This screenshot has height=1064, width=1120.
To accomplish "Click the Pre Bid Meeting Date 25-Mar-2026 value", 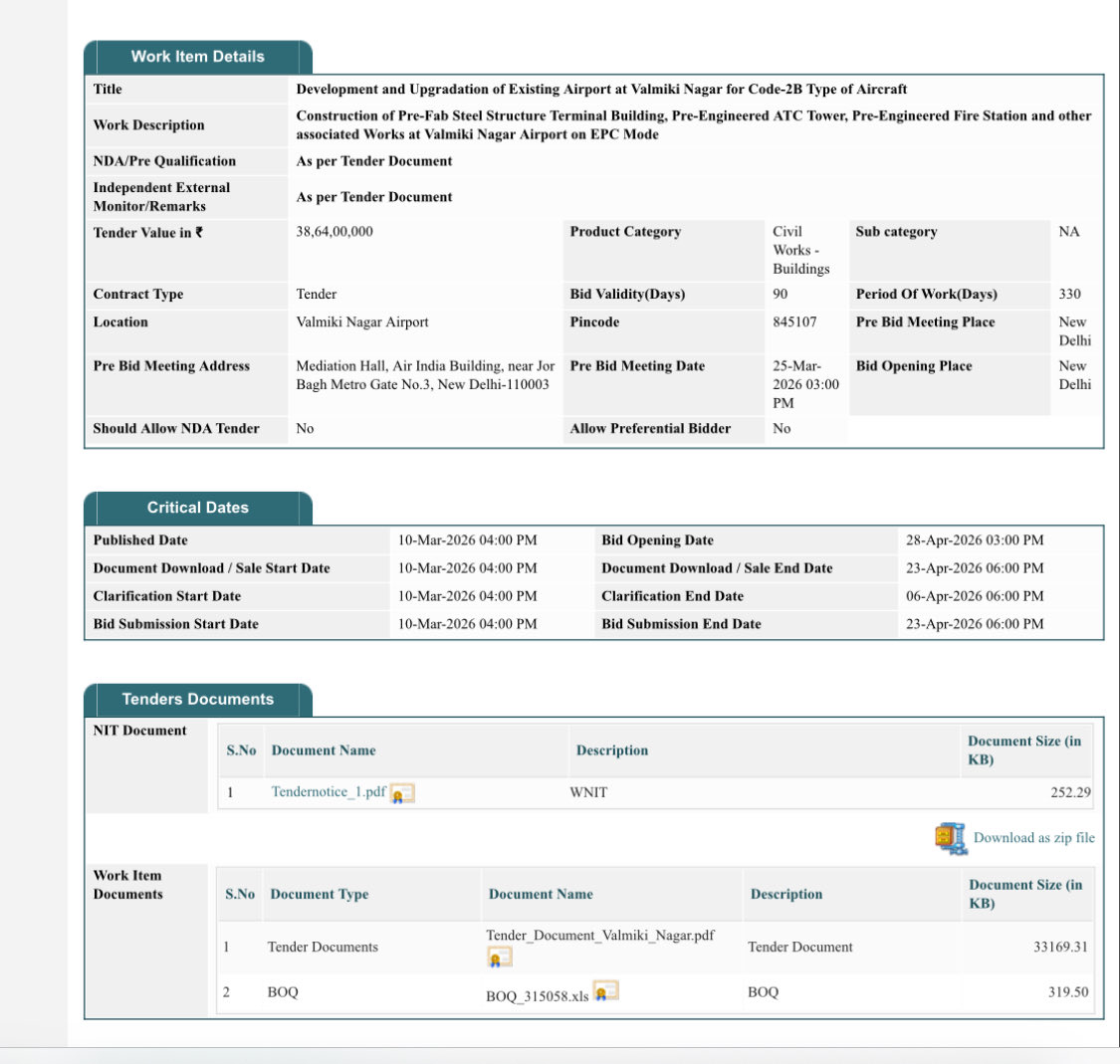I will click(x=805, y=385).
